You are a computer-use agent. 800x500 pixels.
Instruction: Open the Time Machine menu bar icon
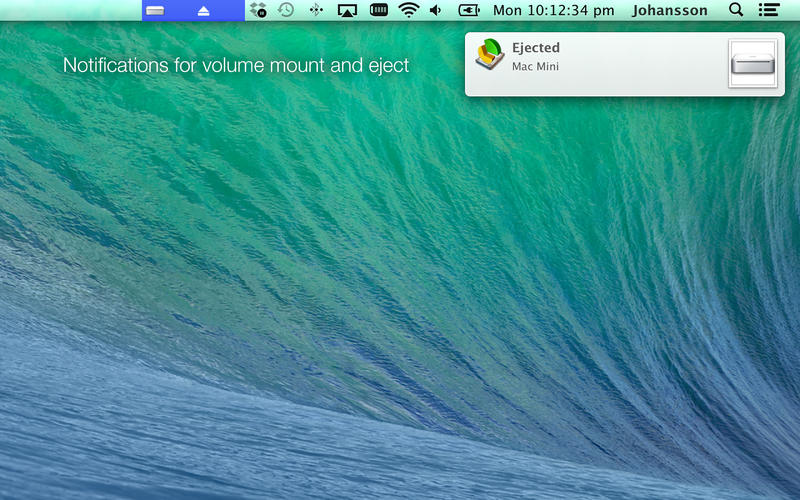tap(286, 10)
